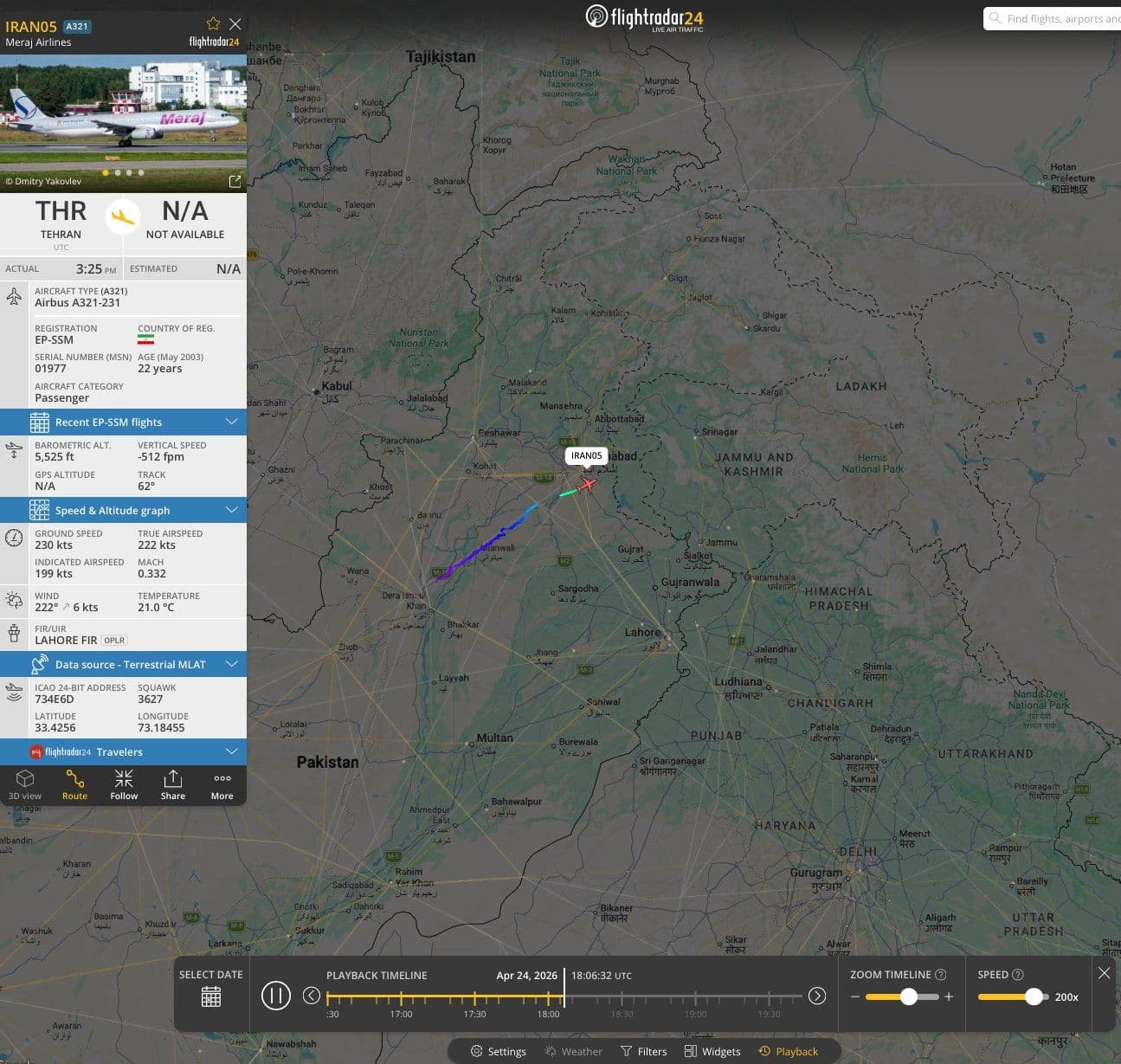Adjust the playback speed slider handle
This screenshot has height=1064, width=1121.
coord(1034,996)
